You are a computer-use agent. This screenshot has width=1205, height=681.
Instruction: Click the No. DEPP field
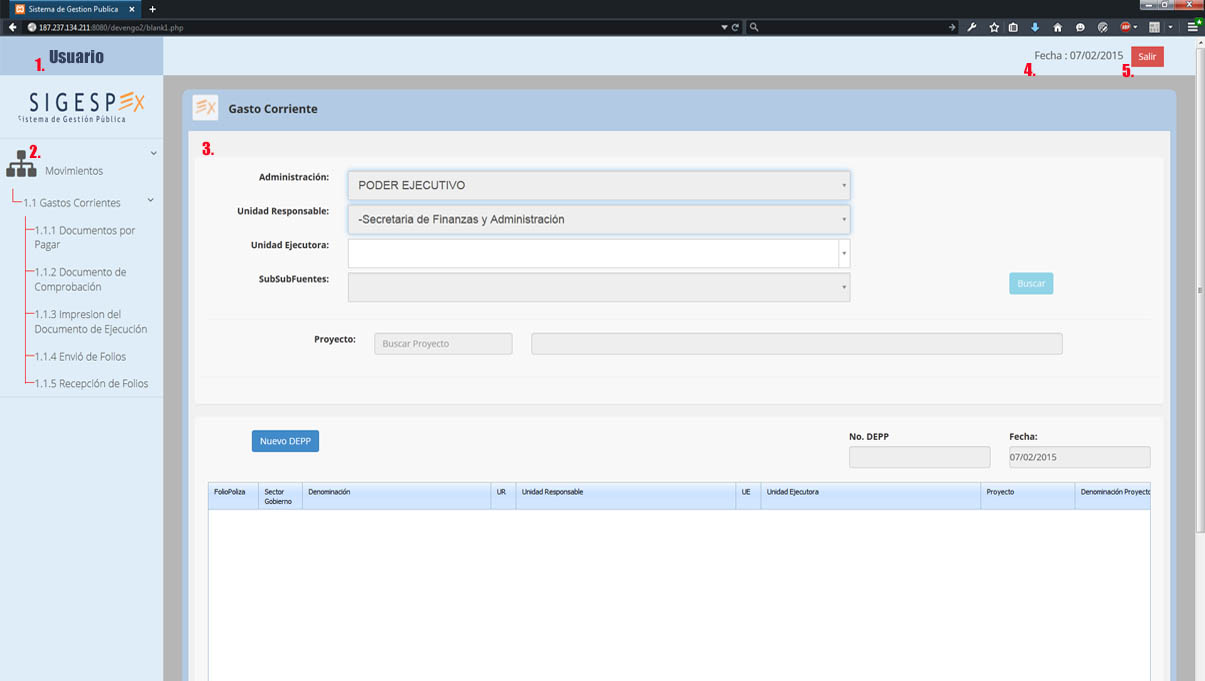[x=920, y=457]
